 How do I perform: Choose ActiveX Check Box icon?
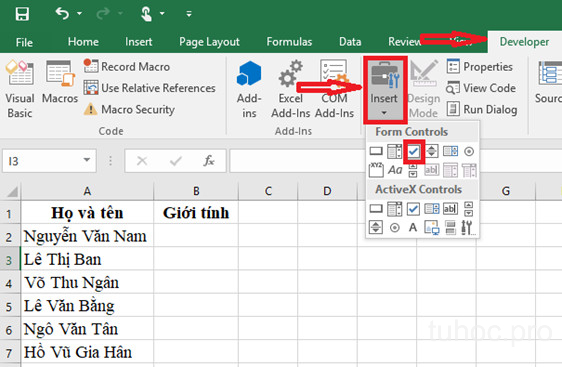[x=413, y=209]
